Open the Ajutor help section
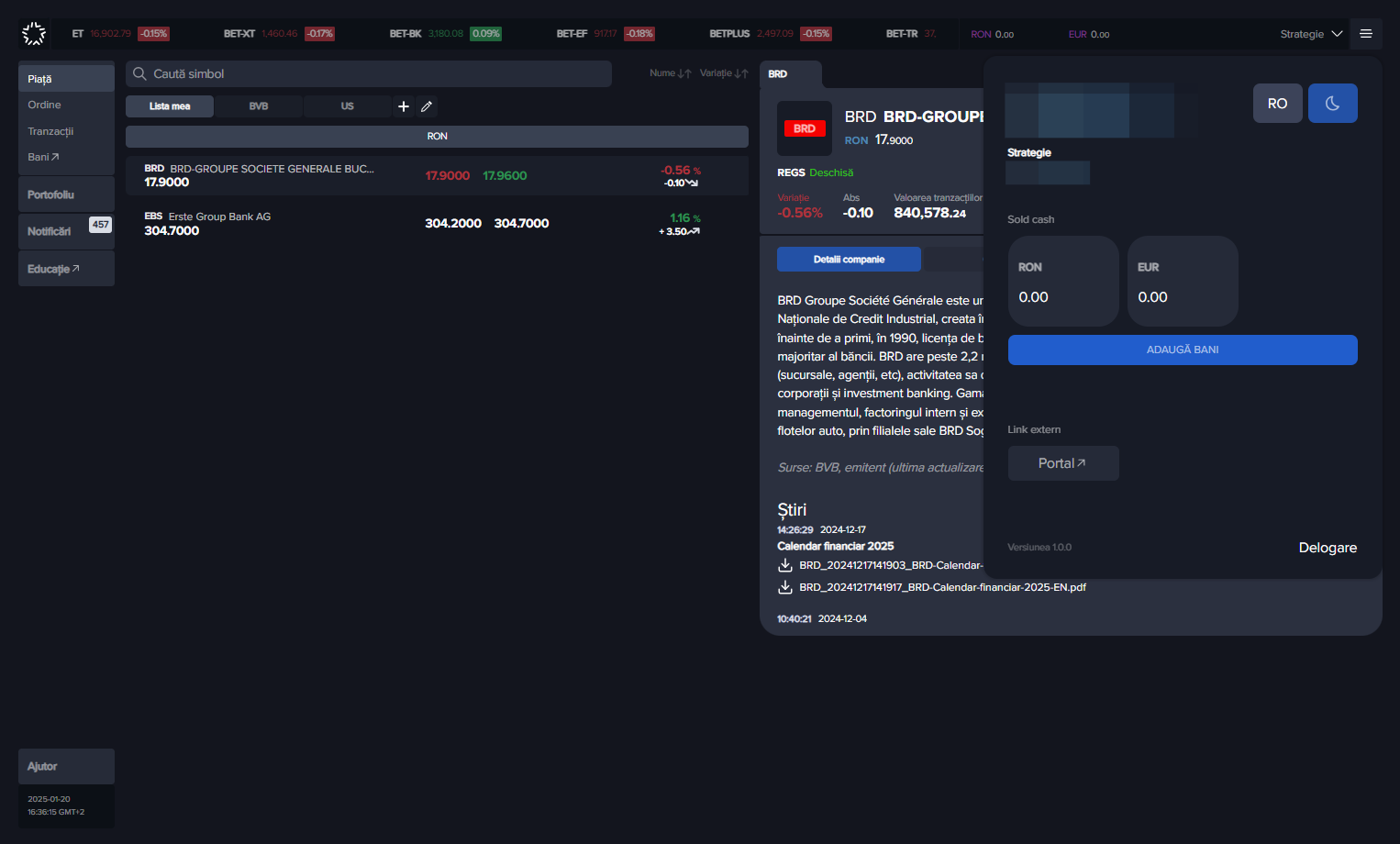1400x844 pixels. click(x=66, y=766)
